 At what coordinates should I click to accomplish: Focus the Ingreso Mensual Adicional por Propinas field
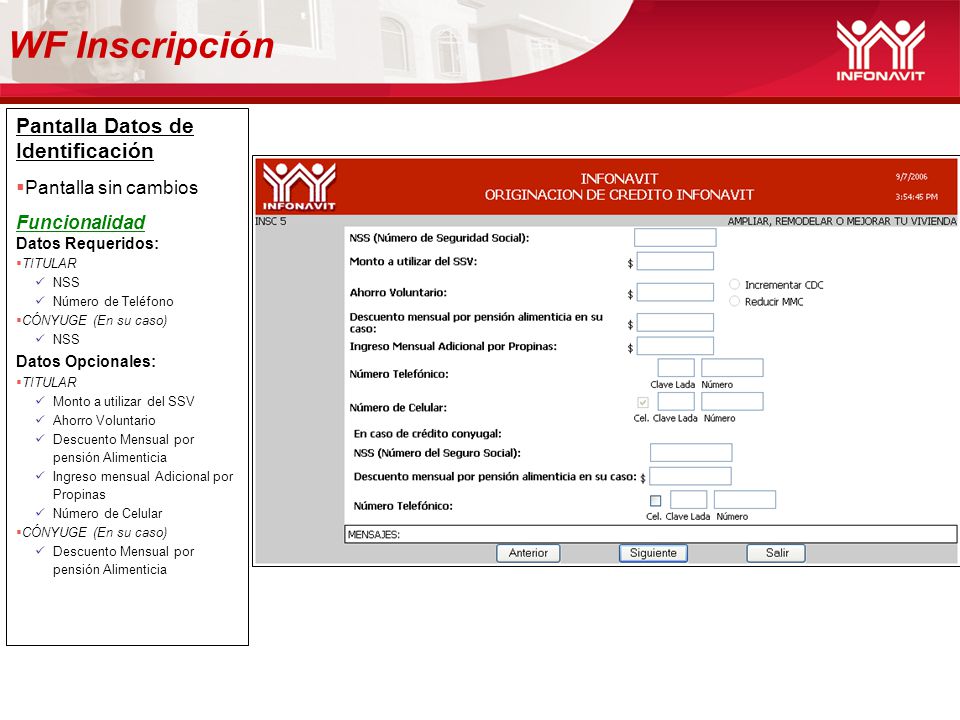[675, 346]
